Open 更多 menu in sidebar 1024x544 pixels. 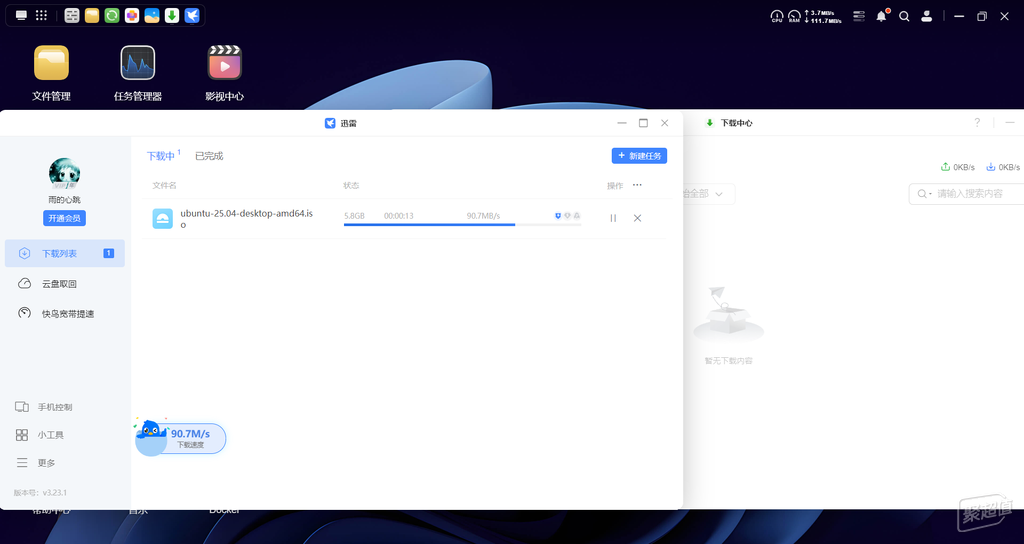click(35, 463)
